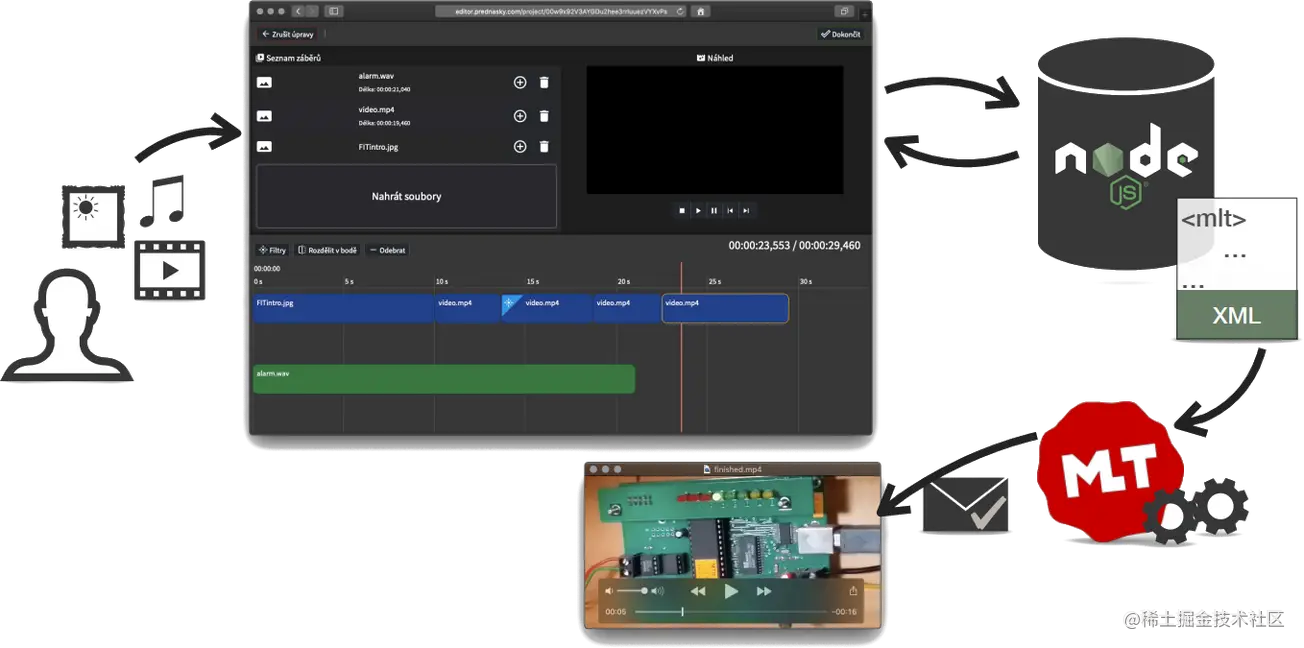
Task: Add video.mp4 to the timeline
Action: [x=520, y=116]
